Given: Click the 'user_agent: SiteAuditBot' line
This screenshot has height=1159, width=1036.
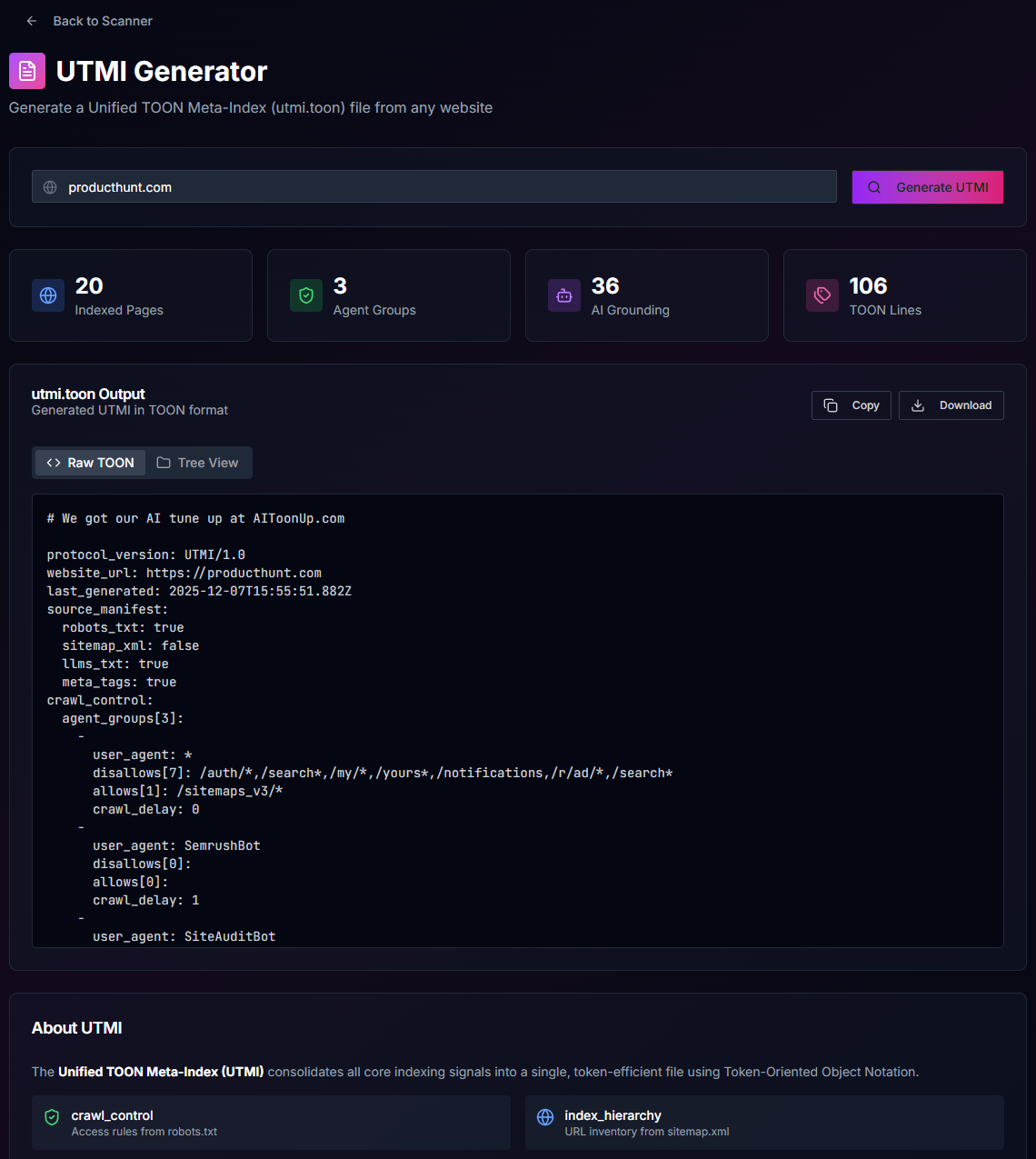Looking at the screenshot, I should coord(184,936).
